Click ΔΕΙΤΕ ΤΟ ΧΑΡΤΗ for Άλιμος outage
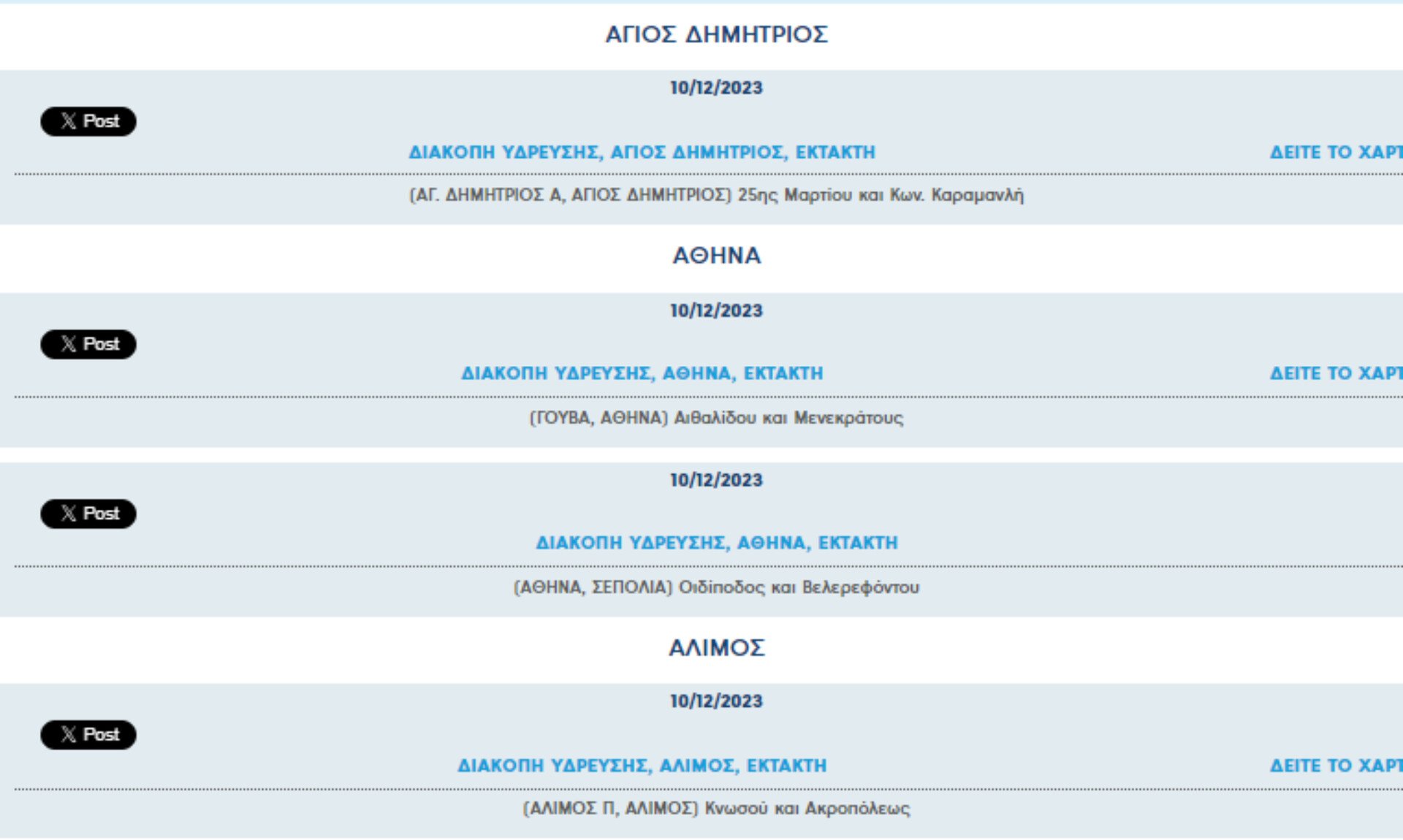This screenshot has width=1403, height=840. [x=1336, y=765]
